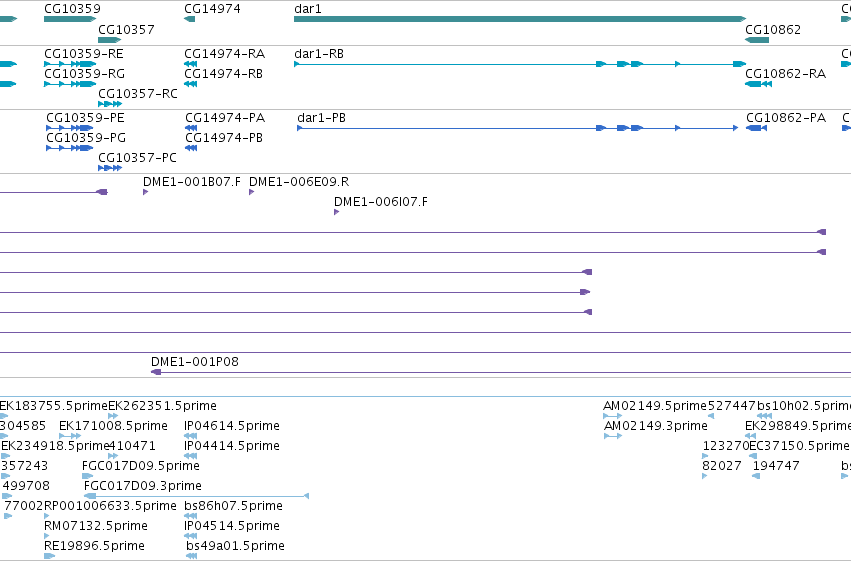Click the EK262351.5prime EST
851x561 pixels.
click(x=113, y=416)
